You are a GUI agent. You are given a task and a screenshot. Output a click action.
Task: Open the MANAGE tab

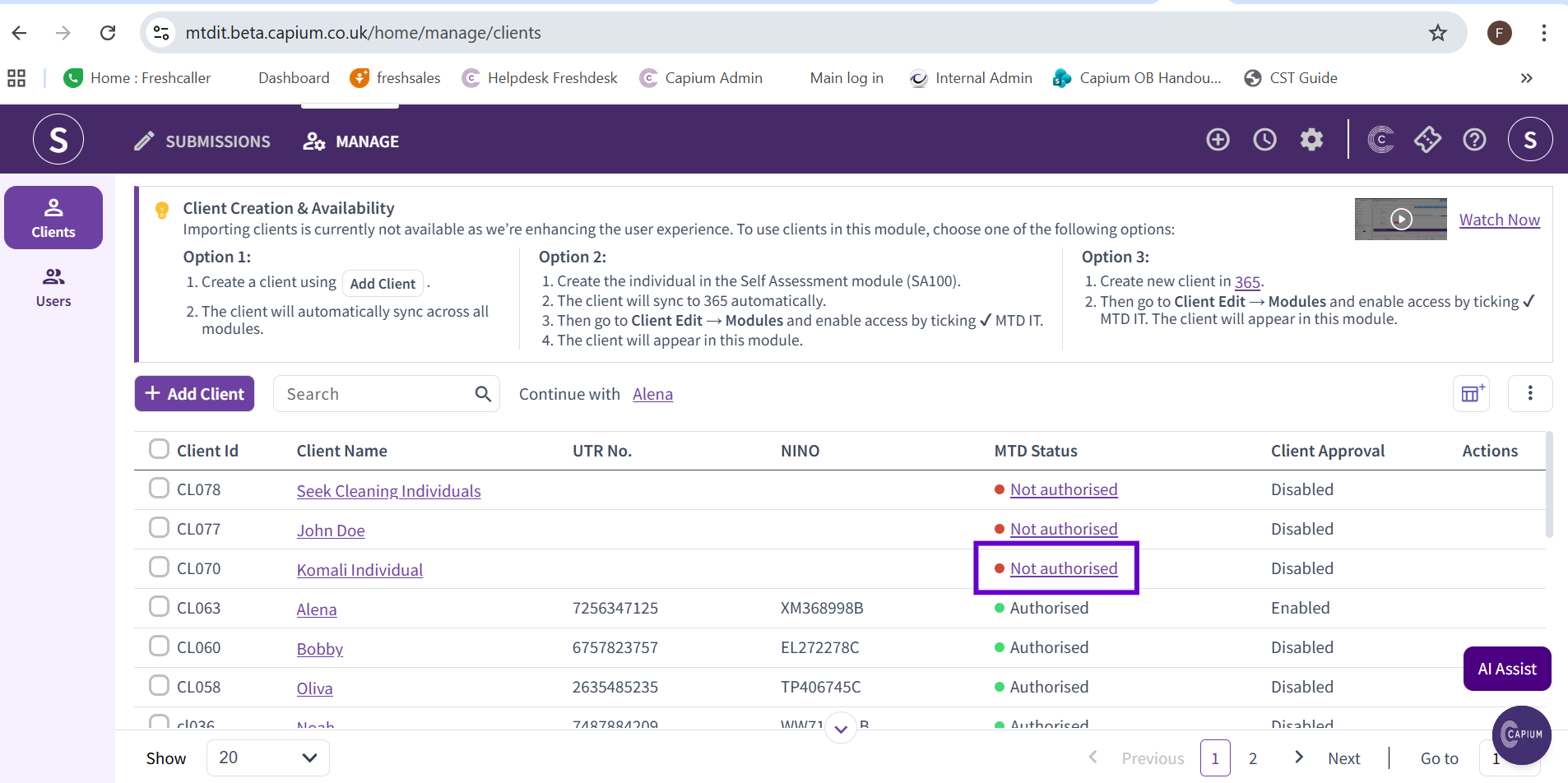[x=351, y=141]
